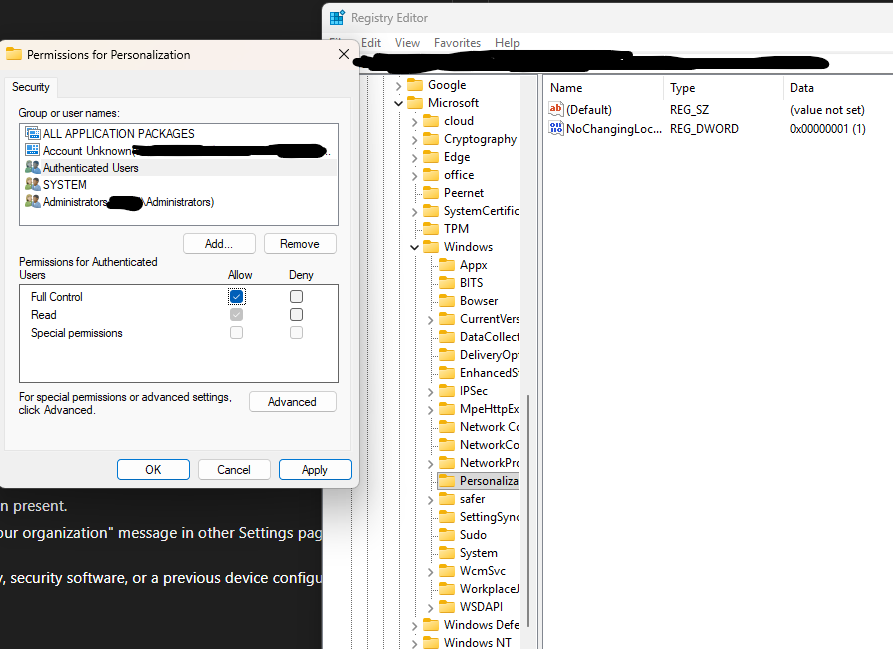This screenshot has height=649, width=893.
Task: Close the Permissions for Personalization dialog
Action: (x=344, y=54)
